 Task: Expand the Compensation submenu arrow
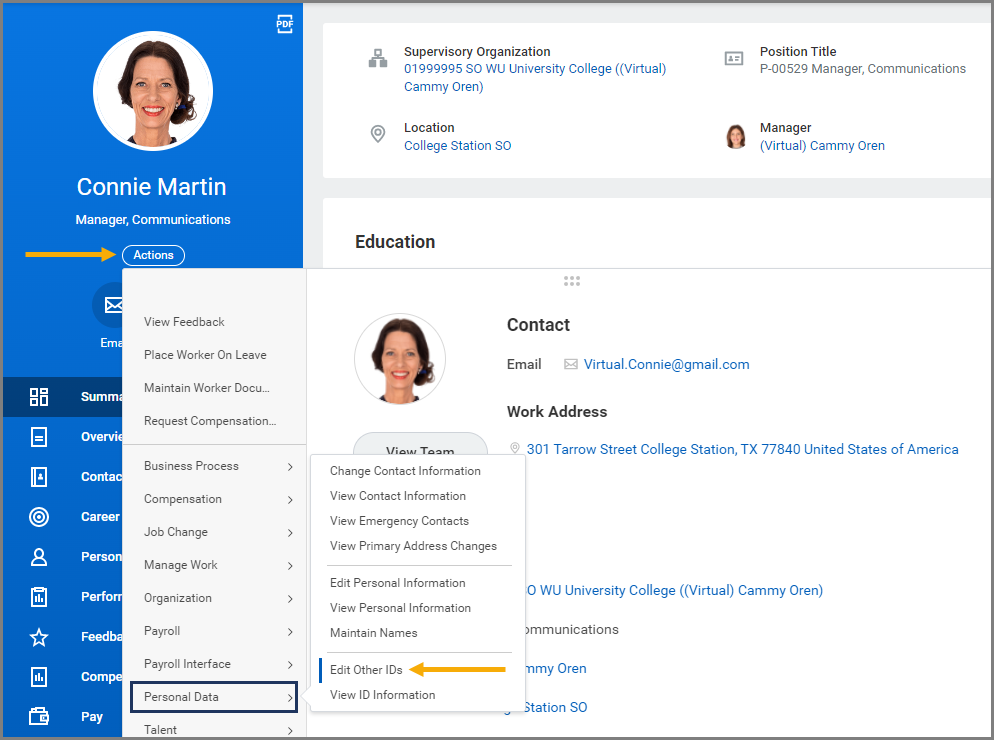coord(289,499)
